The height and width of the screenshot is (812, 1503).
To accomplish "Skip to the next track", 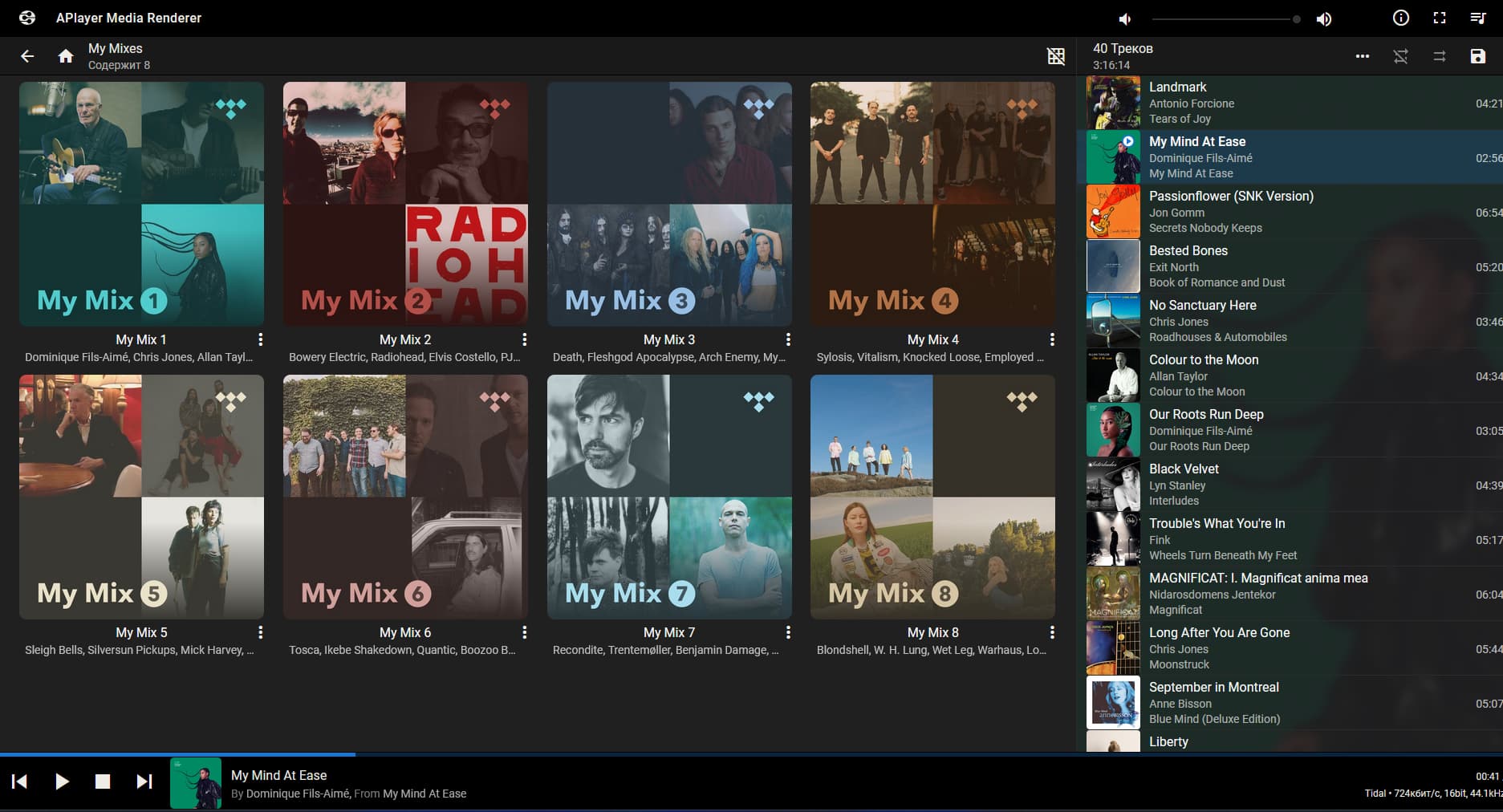I will (x=144, y=782).
